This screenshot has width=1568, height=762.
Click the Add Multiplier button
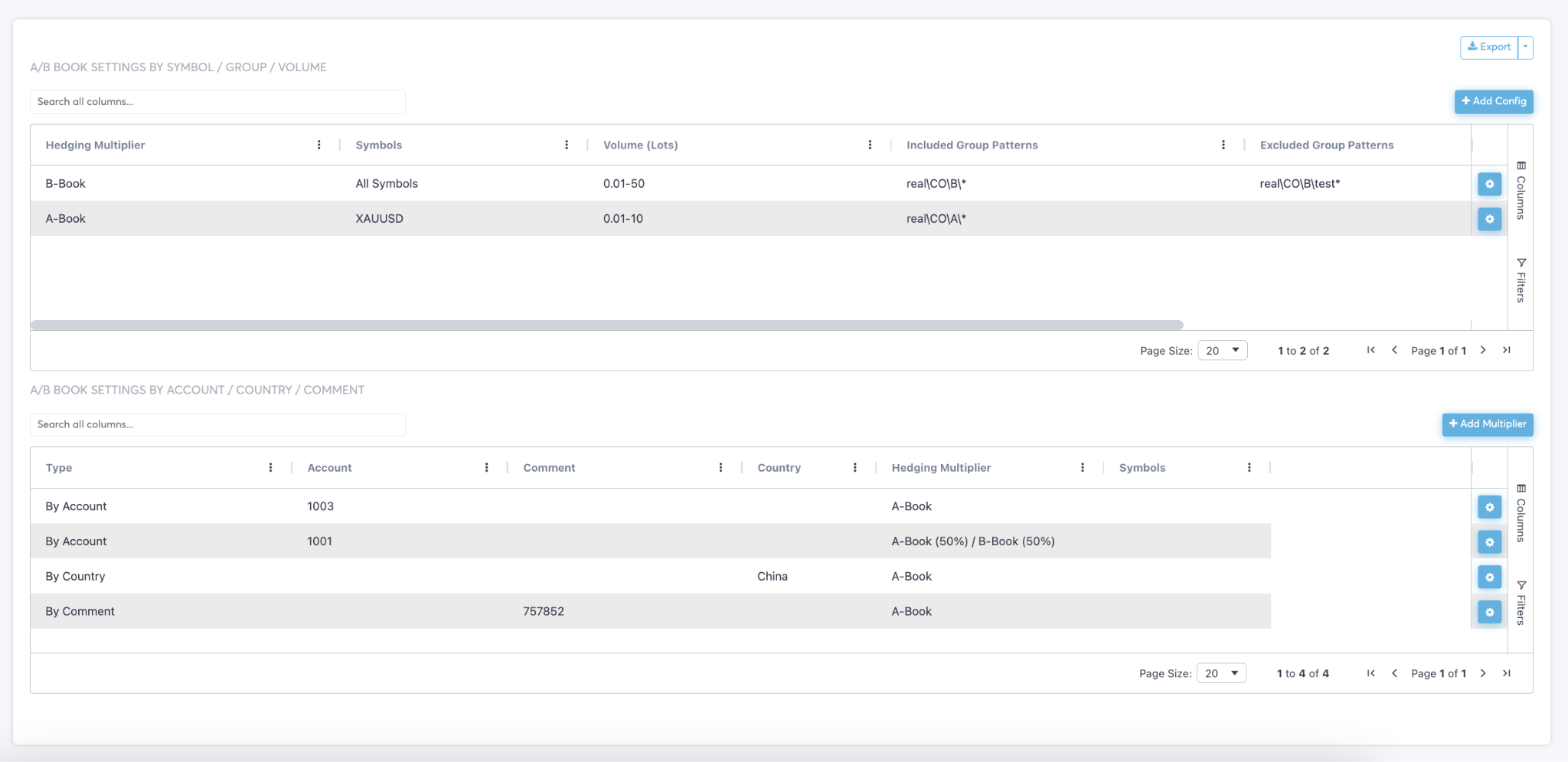click(x=1485, y=424)
